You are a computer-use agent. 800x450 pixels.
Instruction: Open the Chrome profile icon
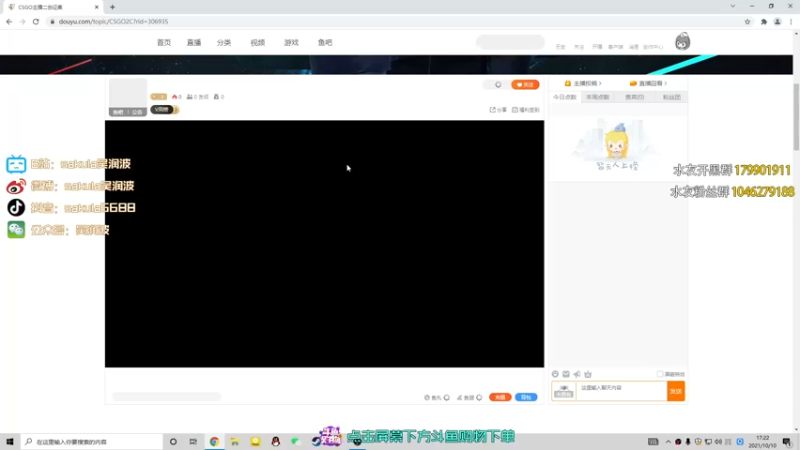pos(778,21)
